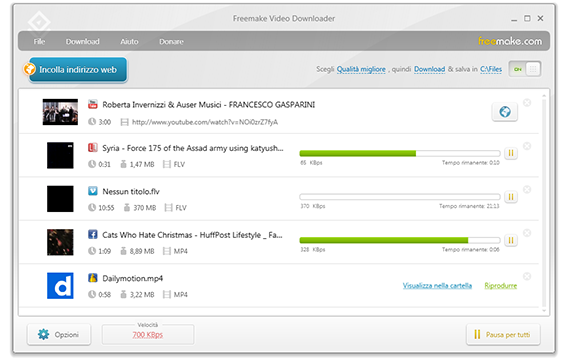Click the Dailymotion source icon
This screenshot has height=360, width=570.
[93, 278]
